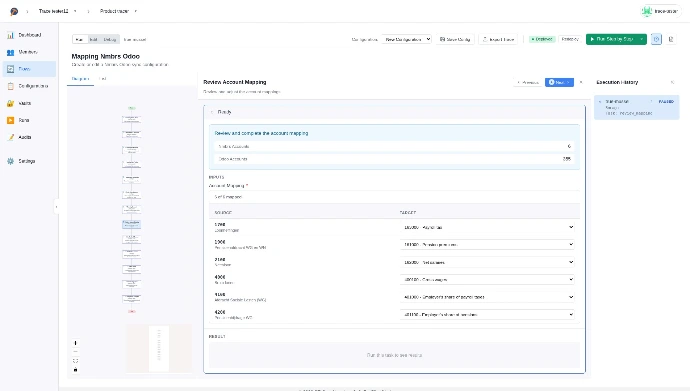
Task: Click the app logo in top bar
Action: click(14, 11)
